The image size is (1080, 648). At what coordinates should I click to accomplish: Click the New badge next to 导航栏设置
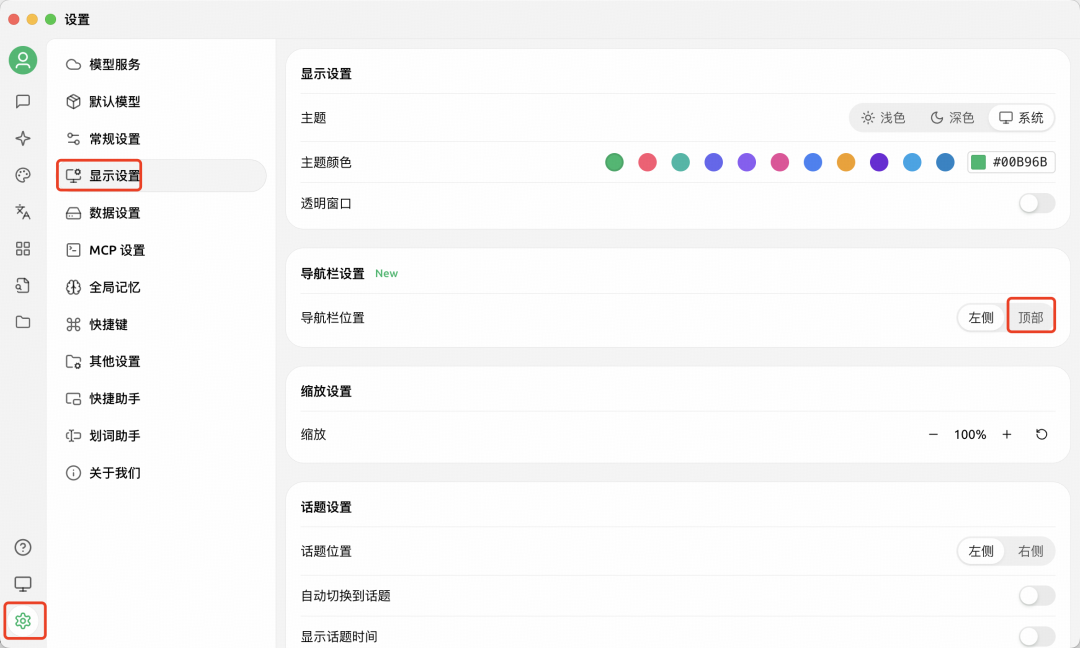[x=386, y=273]
